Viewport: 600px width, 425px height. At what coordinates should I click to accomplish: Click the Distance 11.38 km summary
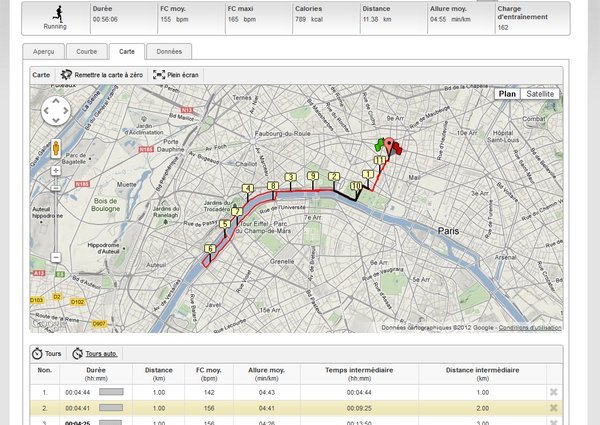(393, 18)
